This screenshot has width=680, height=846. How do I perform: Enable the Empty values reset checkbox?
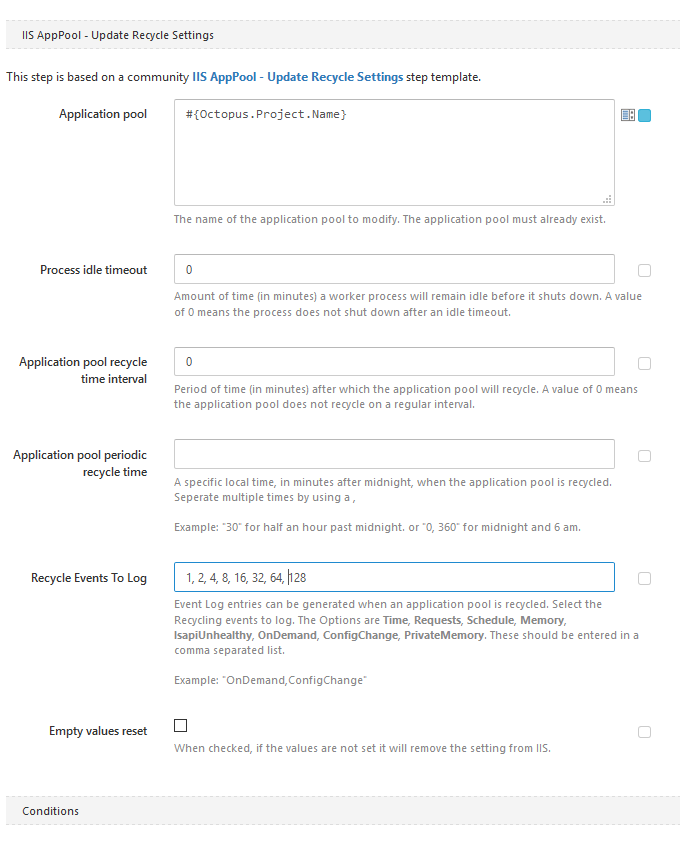[180, 725]
